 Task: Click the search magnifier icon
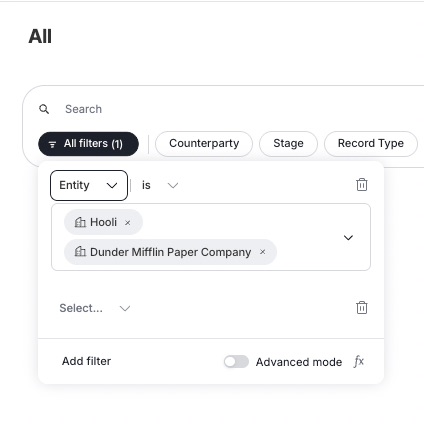pyautogui.click(x=44, y=109)
